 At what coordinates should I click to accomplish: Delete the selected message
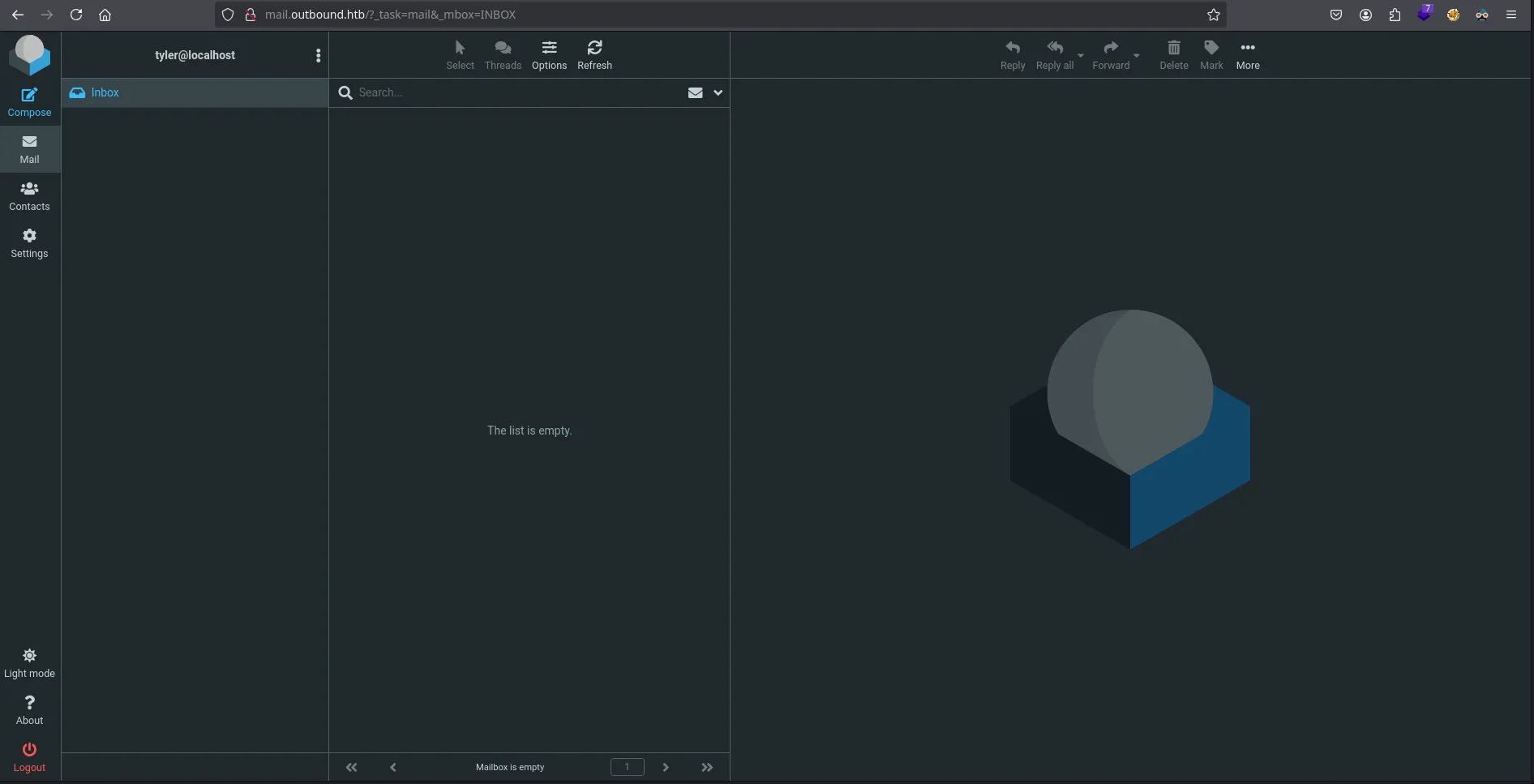pos(1173,55)
